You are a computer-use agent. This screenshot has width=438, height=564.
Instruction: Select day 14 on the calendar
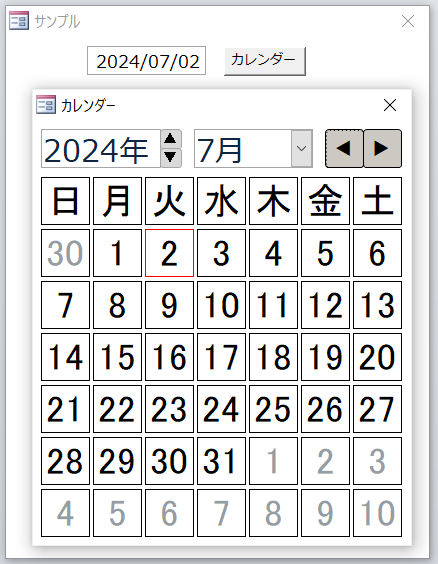pos(65,357)
